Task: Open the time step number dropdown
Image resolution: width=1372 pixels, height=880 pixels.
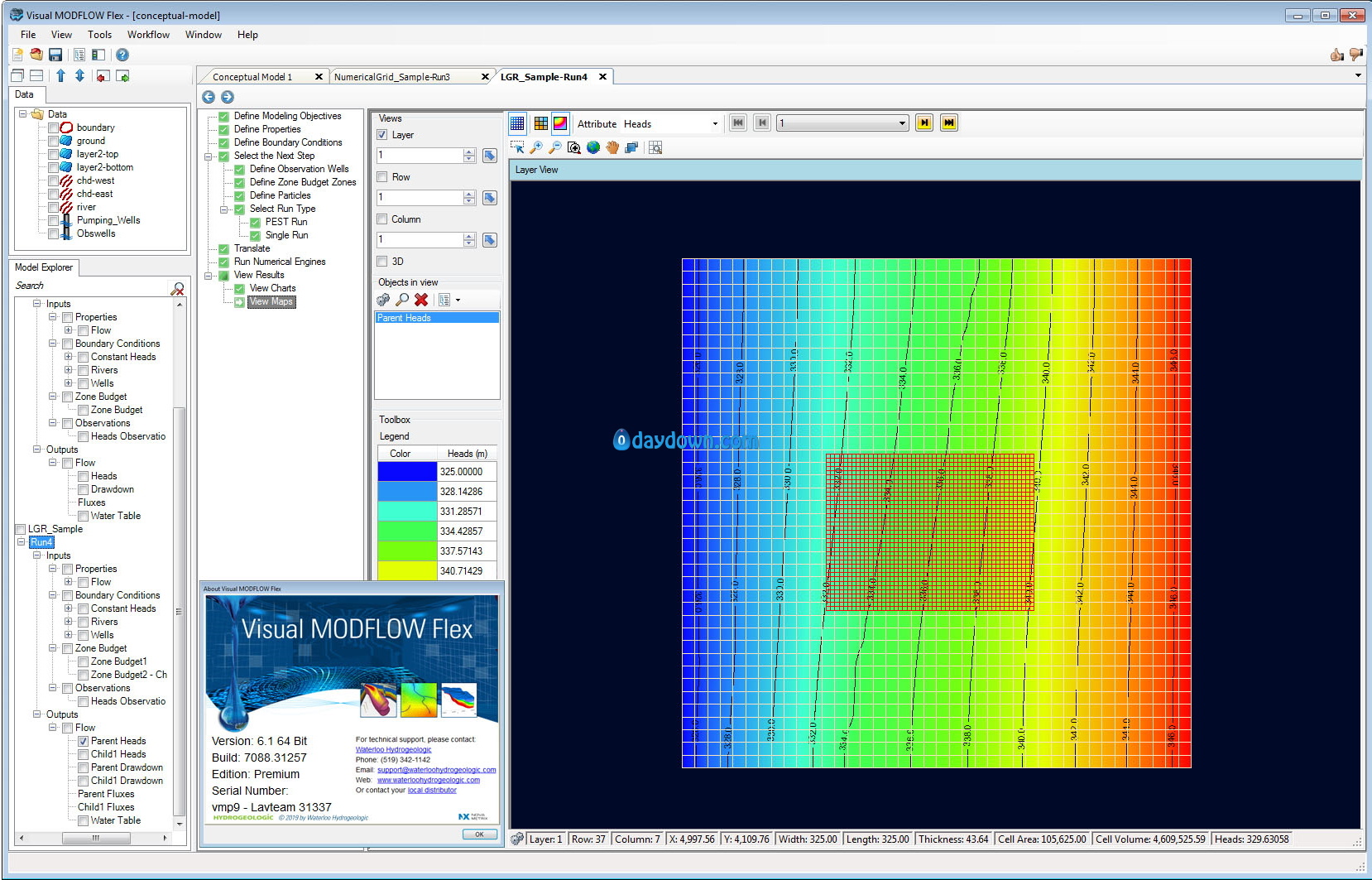Action: 902,124
